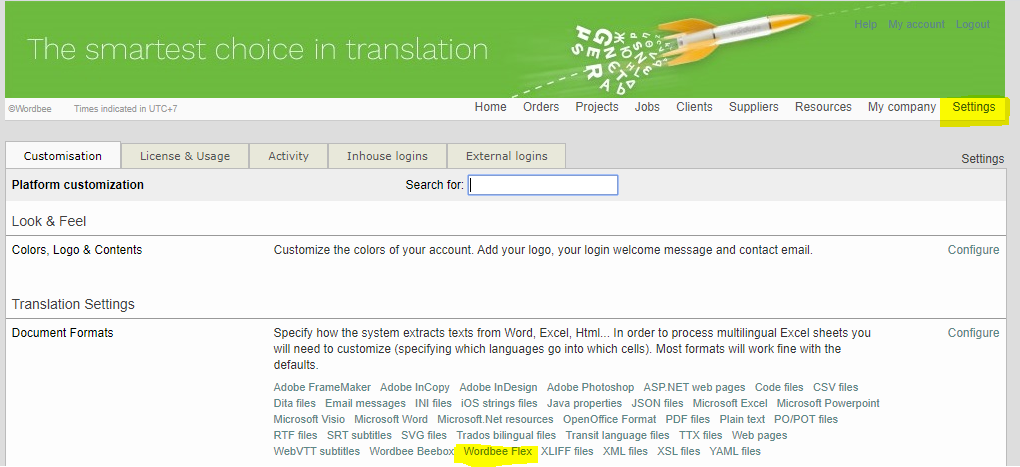The height and width of the screenshot is (467, 1020).
Task: Click the XLIFF files format link
Action: [x=567, y=452]
